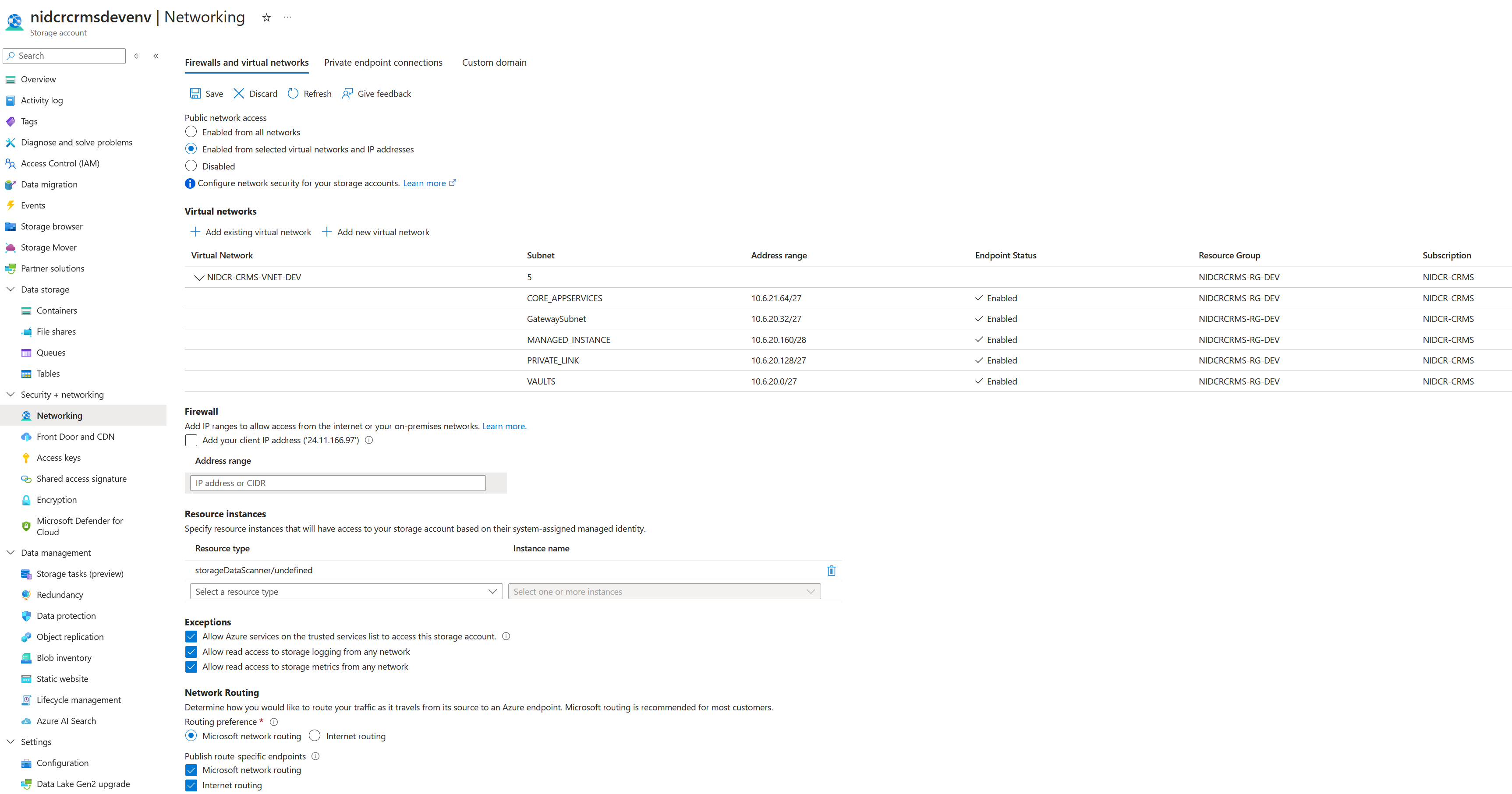Toggle read access to storage logging
Screen dimensions: 1512x794
tap(191, 651)
